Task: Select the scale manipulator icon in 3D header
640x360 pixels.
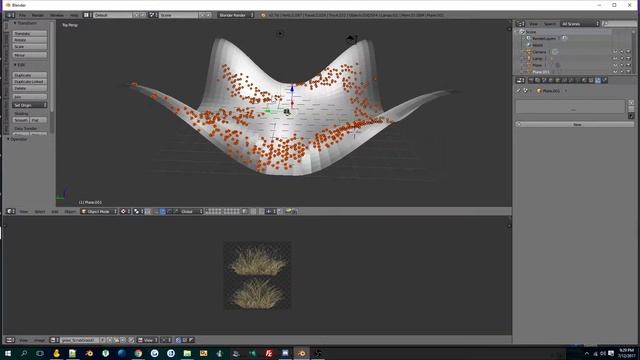Action: coord(176,211)
